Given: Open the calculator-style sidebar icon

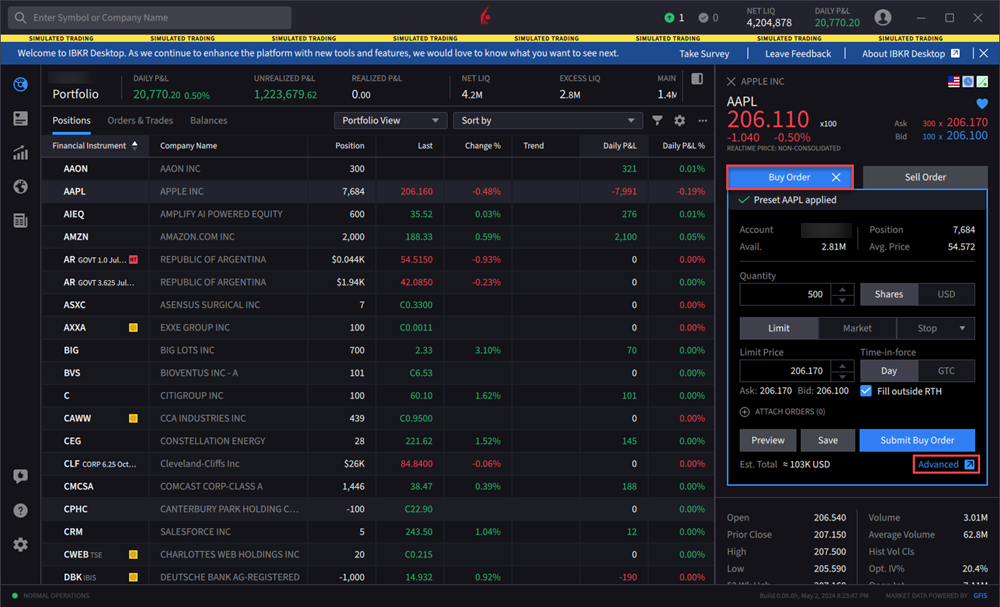Looking at the screenshot, I should 20,221.
